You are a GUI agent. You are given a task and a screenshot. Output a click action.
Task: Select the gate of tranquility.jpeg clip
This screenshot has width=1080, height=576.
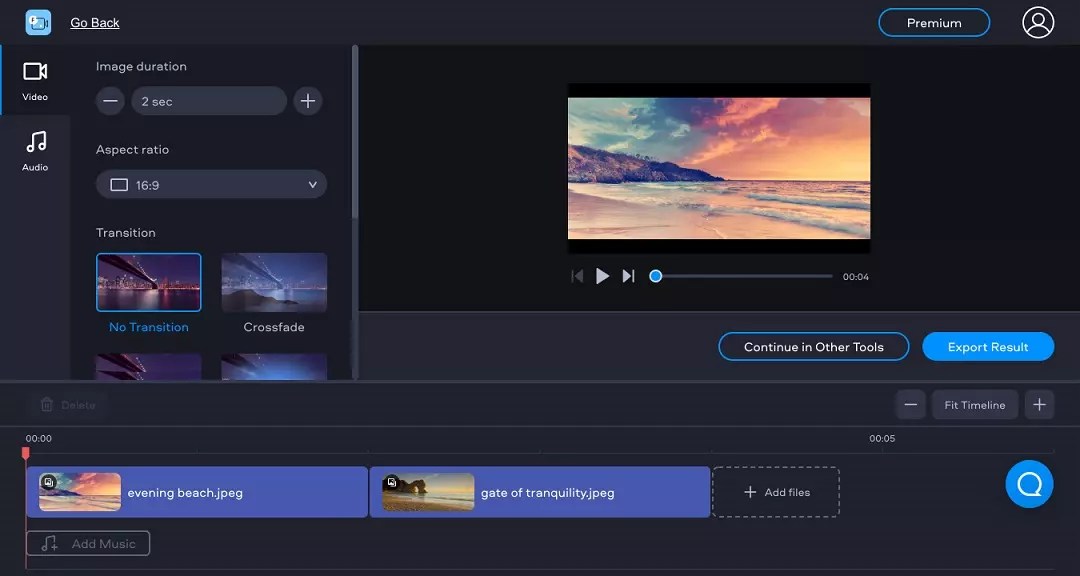(540, 491)
